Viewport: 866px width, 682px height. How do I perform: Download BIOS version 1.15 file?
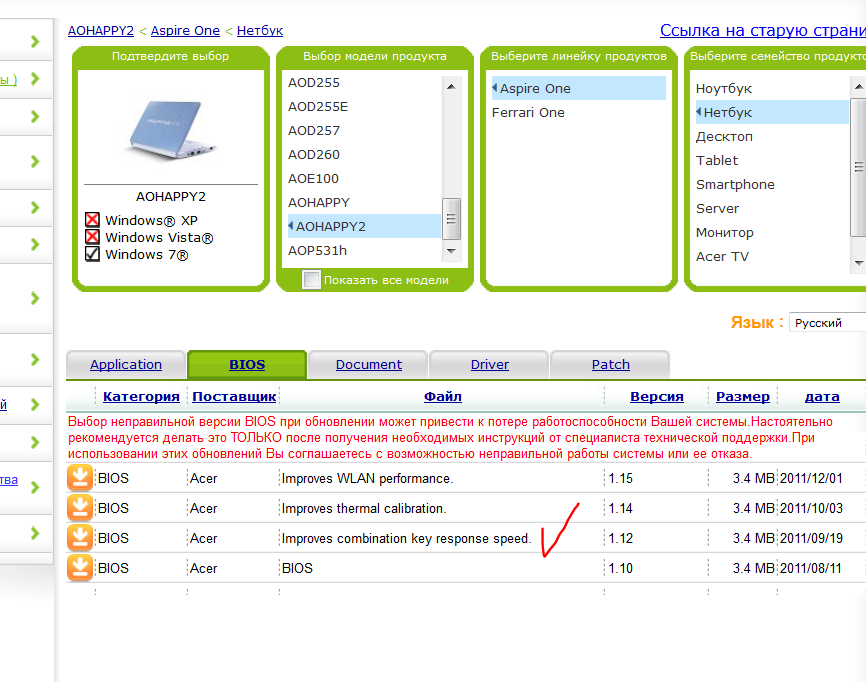click(x=80, y=478)
